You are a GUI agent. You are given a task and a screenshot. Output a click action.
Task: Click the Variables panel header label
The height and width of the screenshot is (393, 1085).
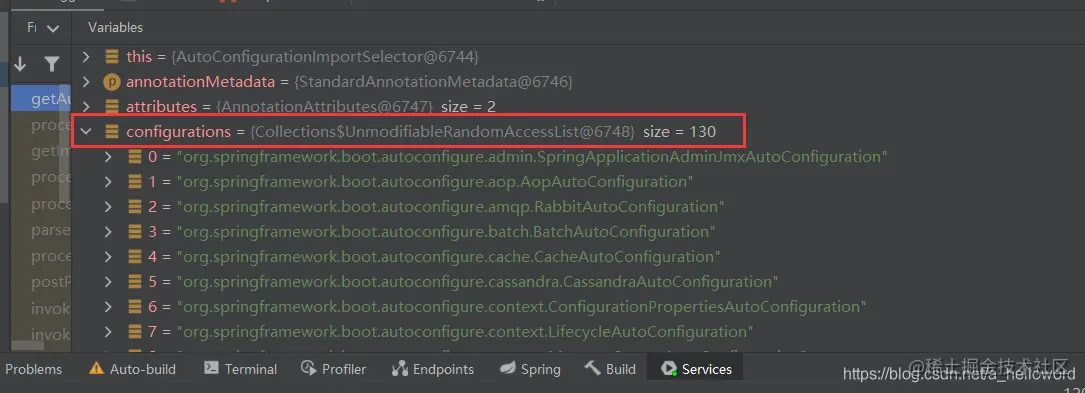point(116,28)
